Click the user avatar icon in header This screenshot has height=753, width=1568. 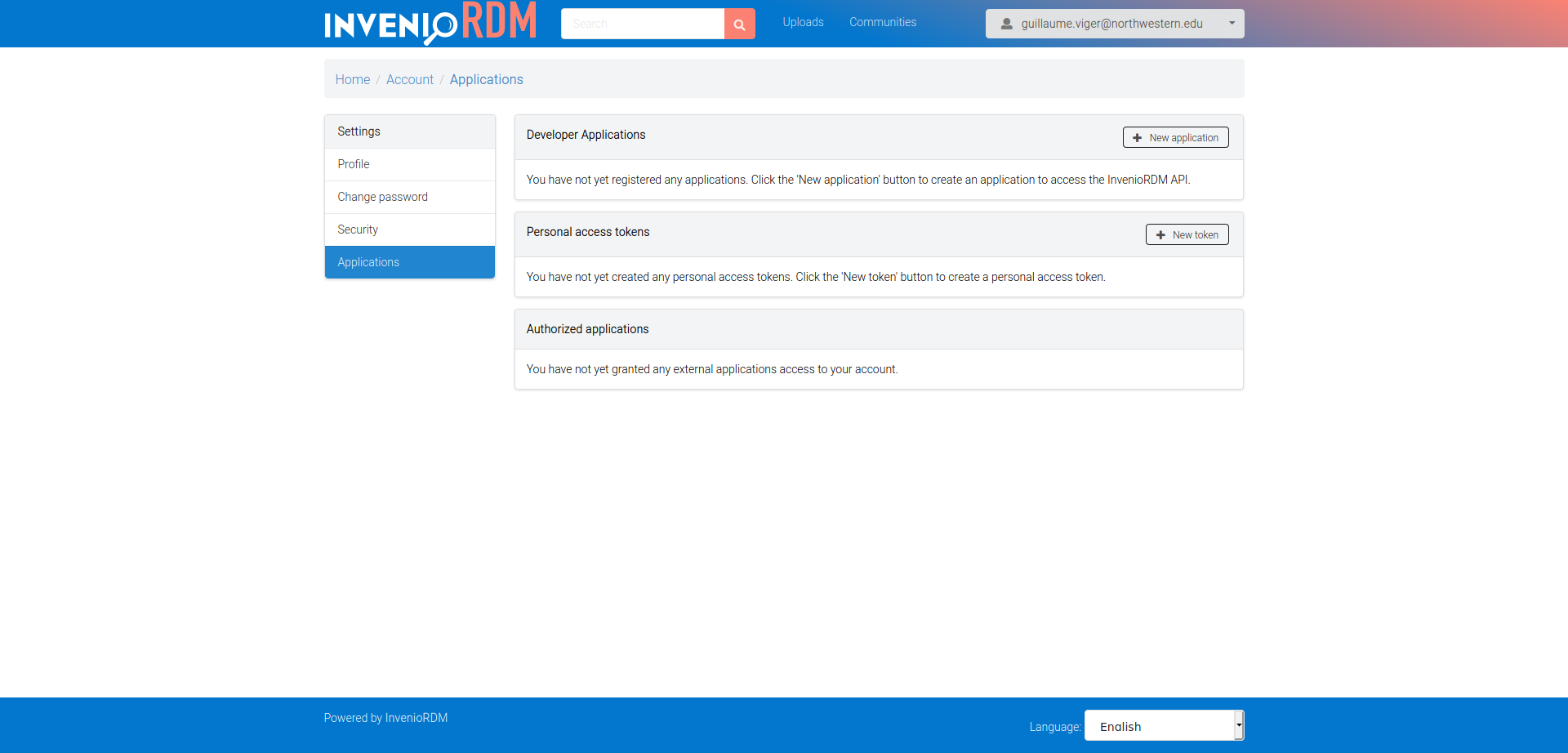point(1006,24)
